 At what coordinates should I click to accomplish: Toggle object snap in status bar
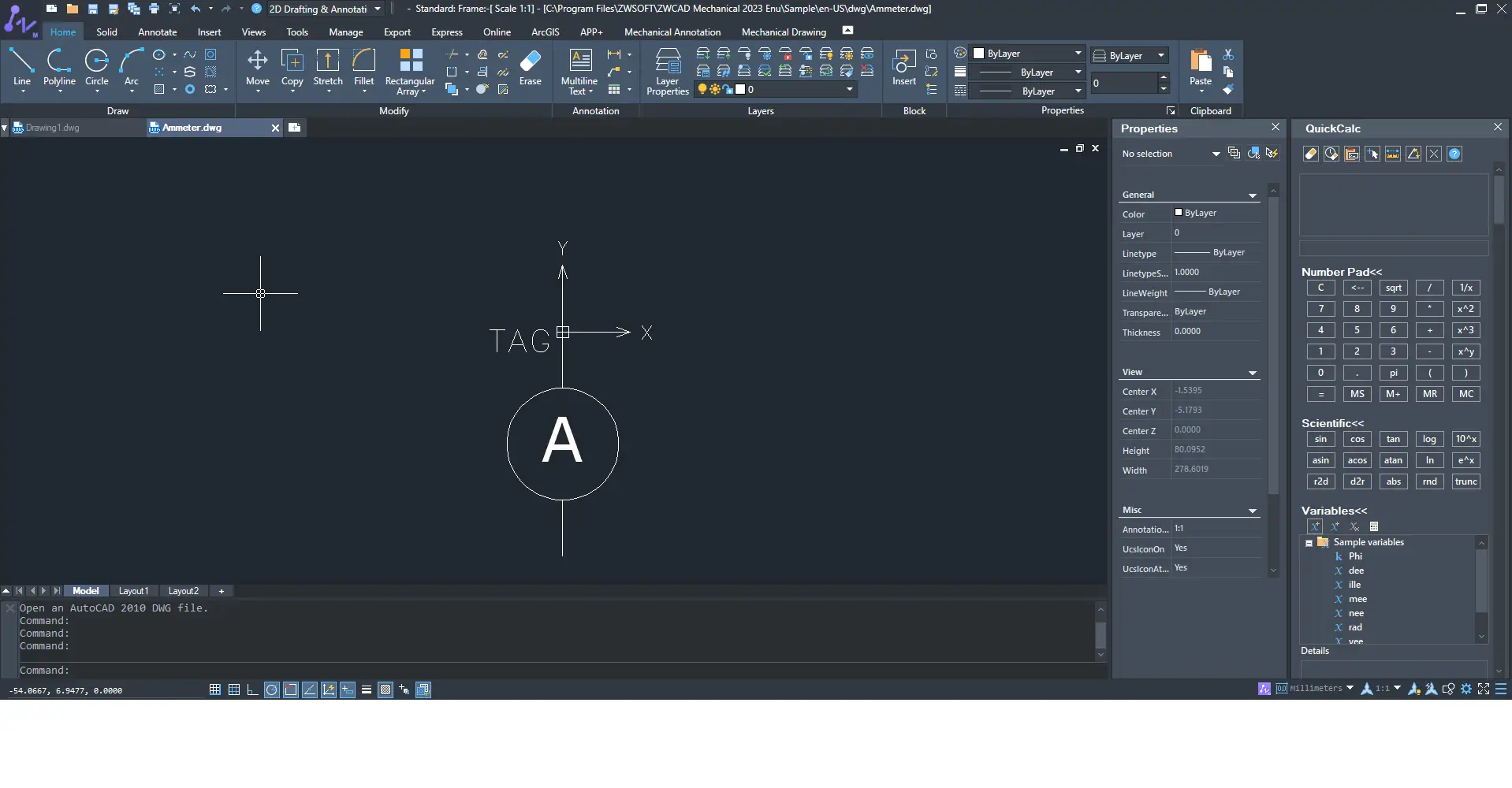point(291,689)
